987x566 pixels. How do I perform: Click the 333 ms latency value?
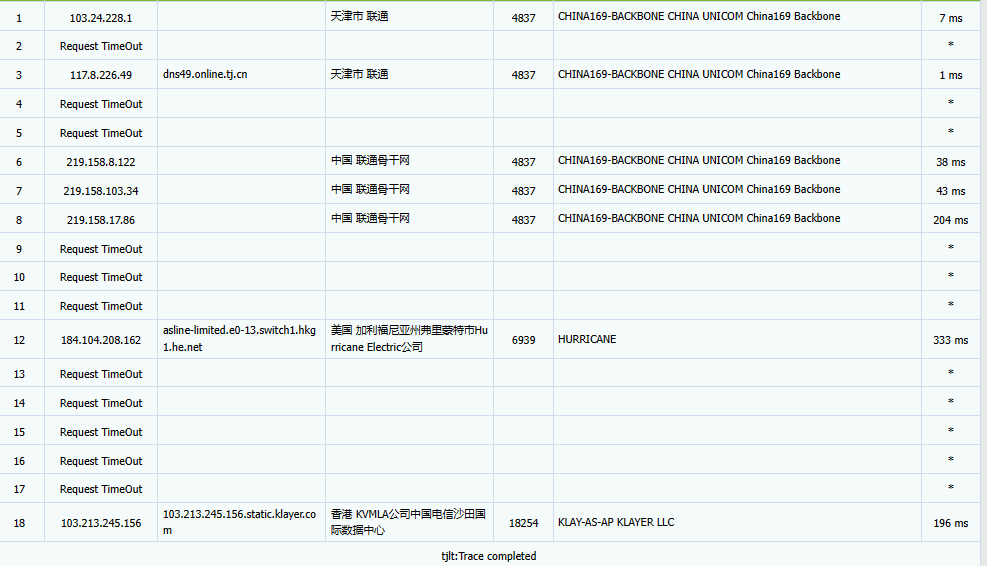tap(950, 340)
